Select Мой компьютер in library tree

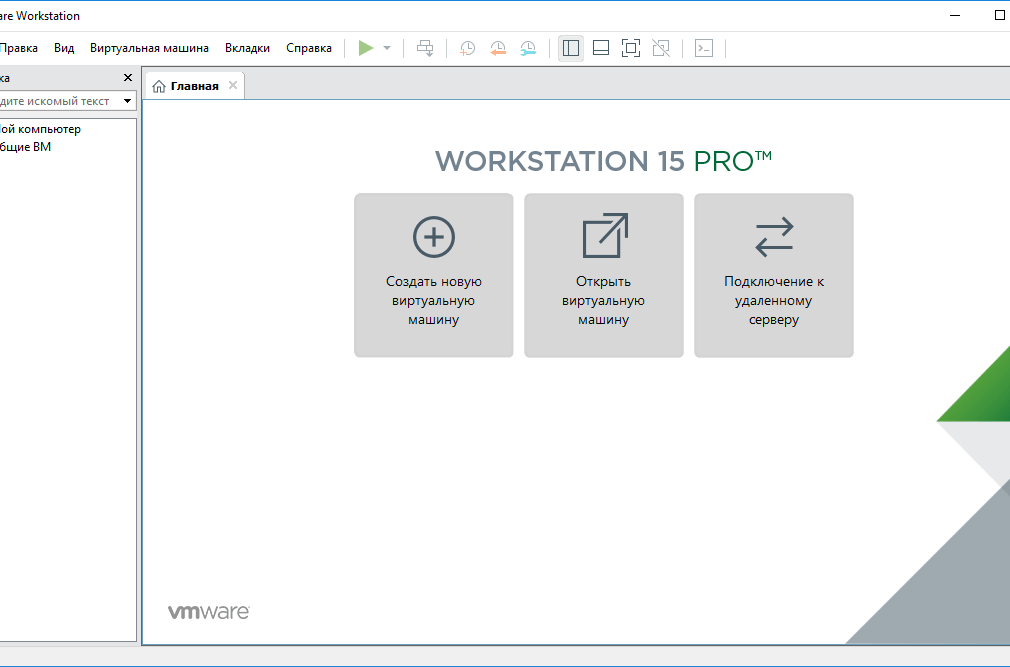[40, 129]
